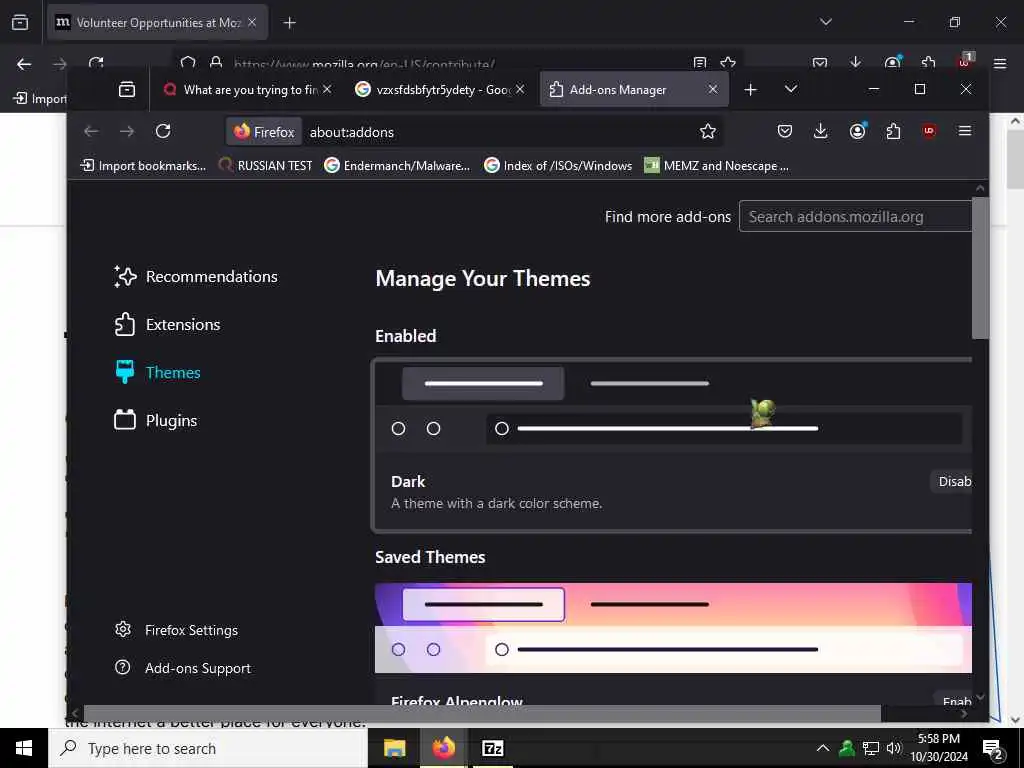Open a new tab in front window

tap(750, 89)
